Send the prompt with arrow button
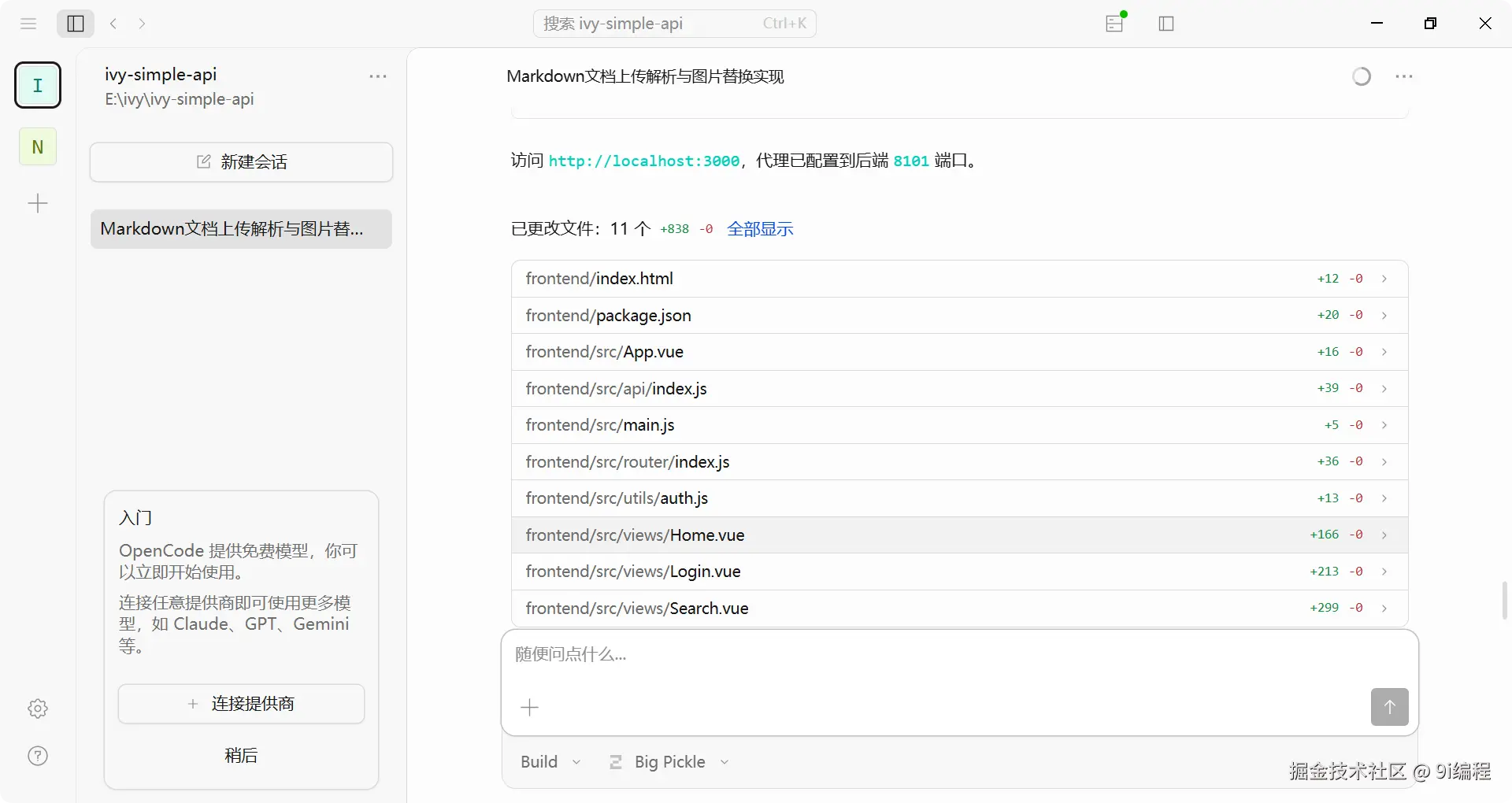 1389,707
